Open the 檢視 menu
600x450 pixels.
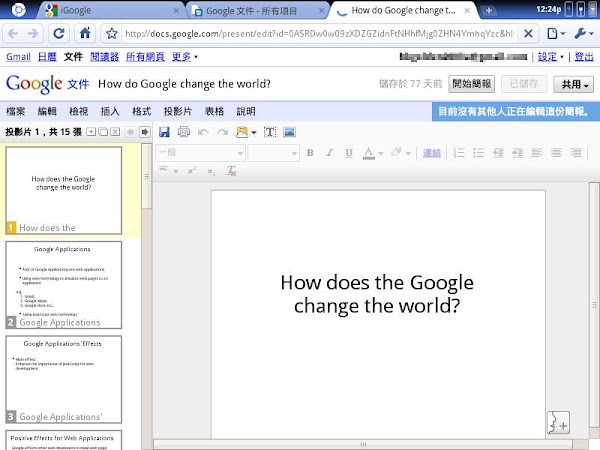78,111
